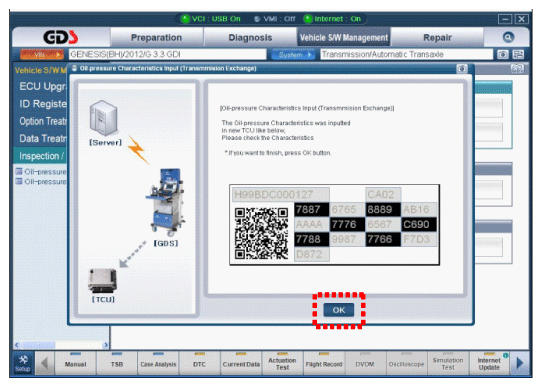
Task: Click the camera icon in dialog title bar
Action: (462, 68)
